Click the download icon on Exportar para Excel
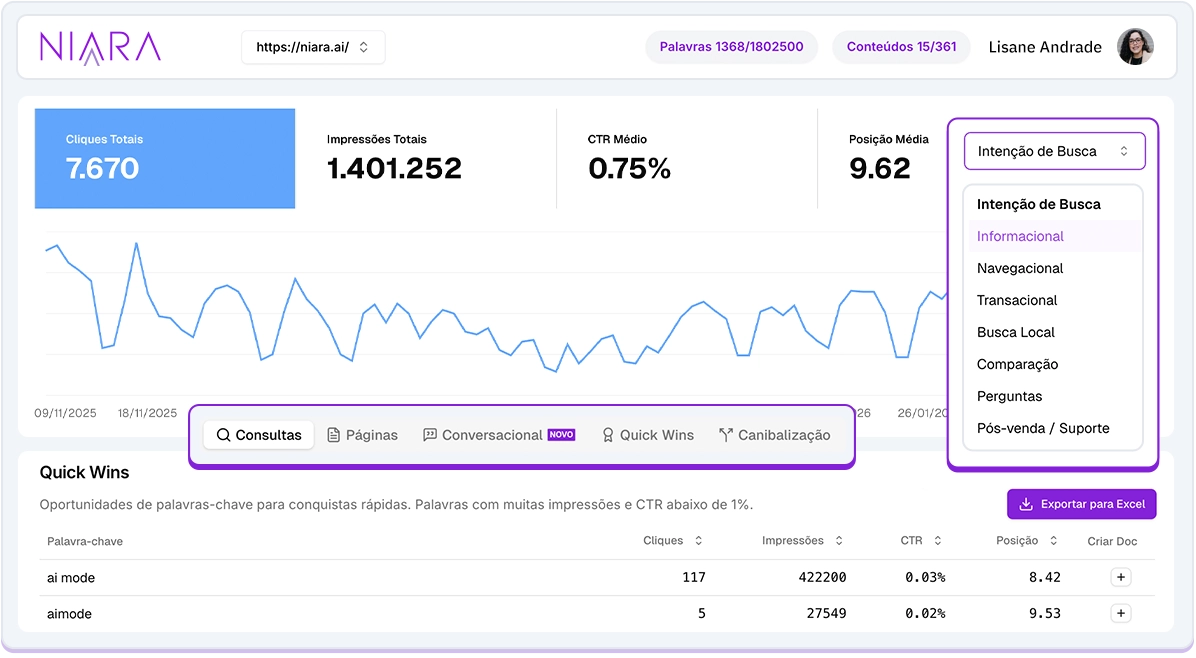This screenshot has height=658, width=1196. click(1024, 504)
